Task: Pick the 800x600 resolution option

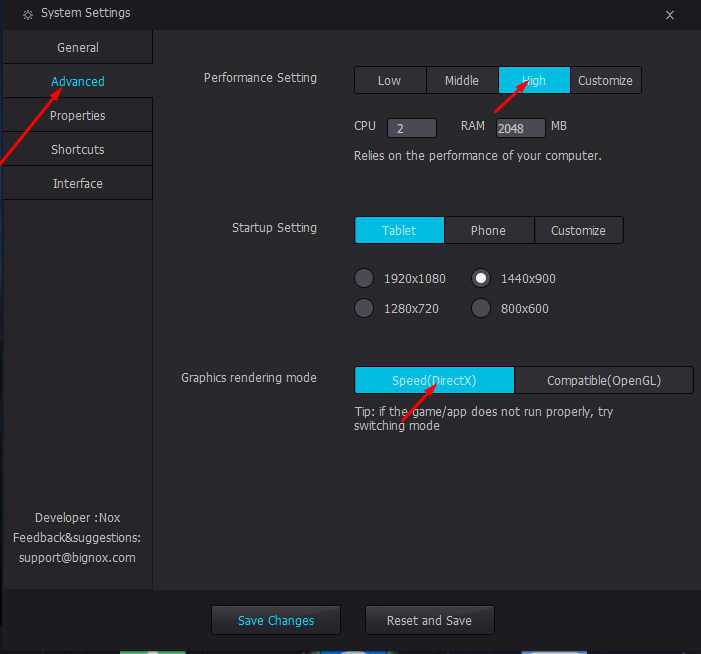Action: (481, 308)
